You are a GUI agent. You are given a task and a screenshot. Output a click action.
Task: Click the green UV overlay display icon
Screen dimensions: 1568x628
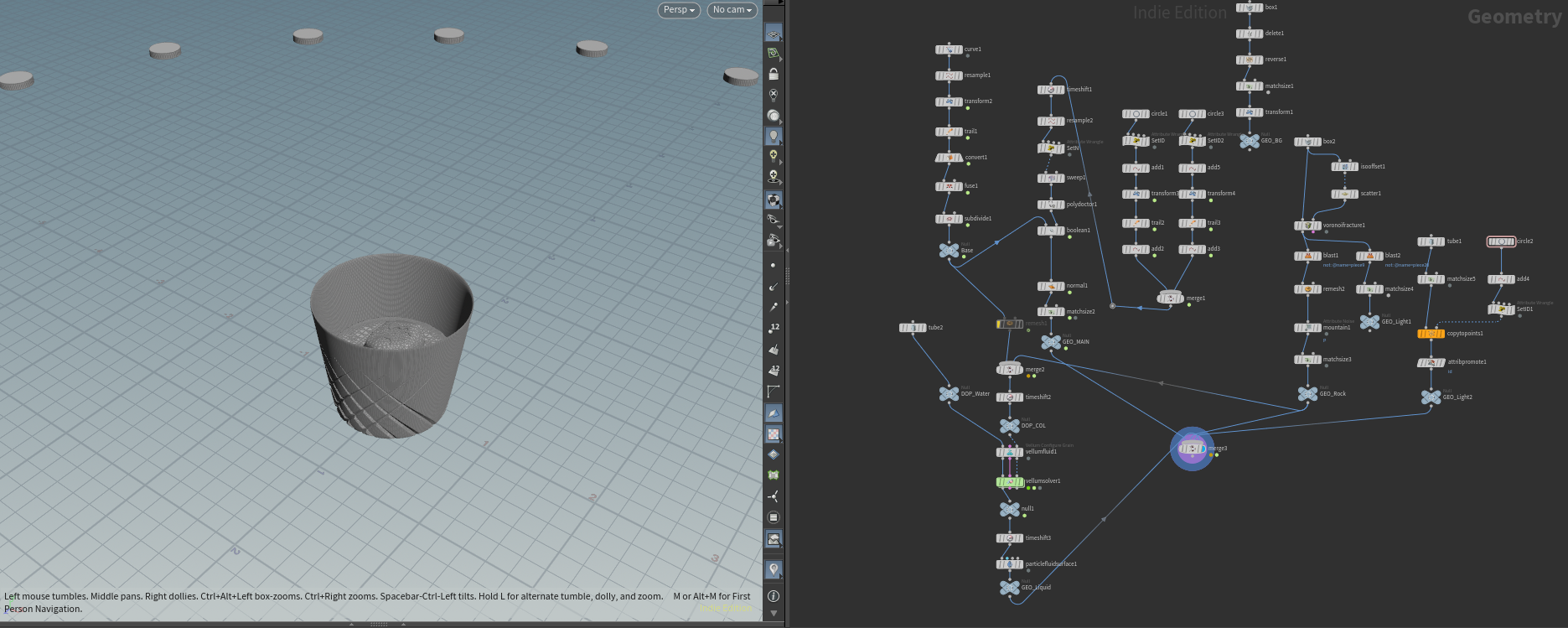[x=774, y=475]
